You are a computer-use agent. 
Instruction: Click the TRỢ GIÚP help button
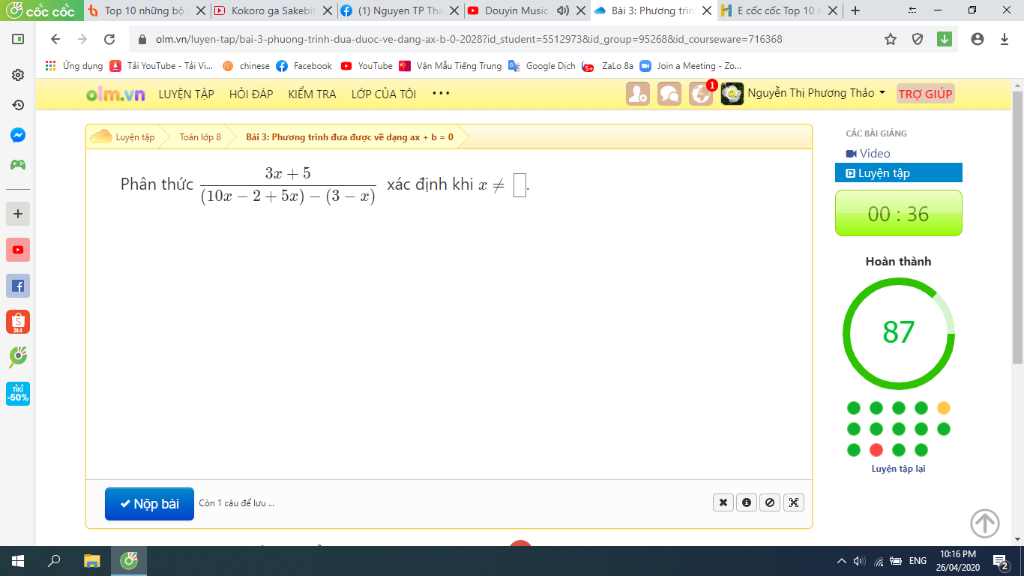pyautogui.click(x=925, y=94)
